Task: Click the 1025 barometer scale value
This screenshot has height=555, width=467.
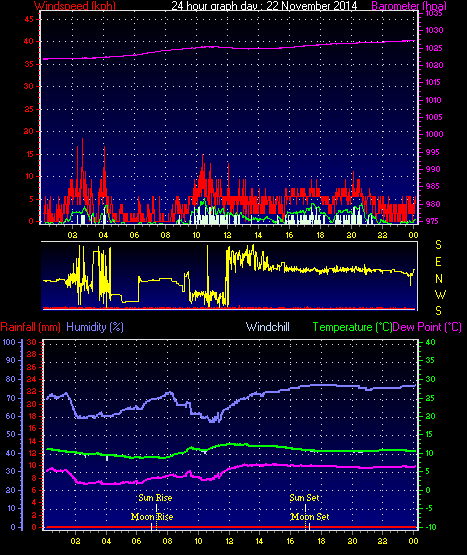Action: [434, 48]
